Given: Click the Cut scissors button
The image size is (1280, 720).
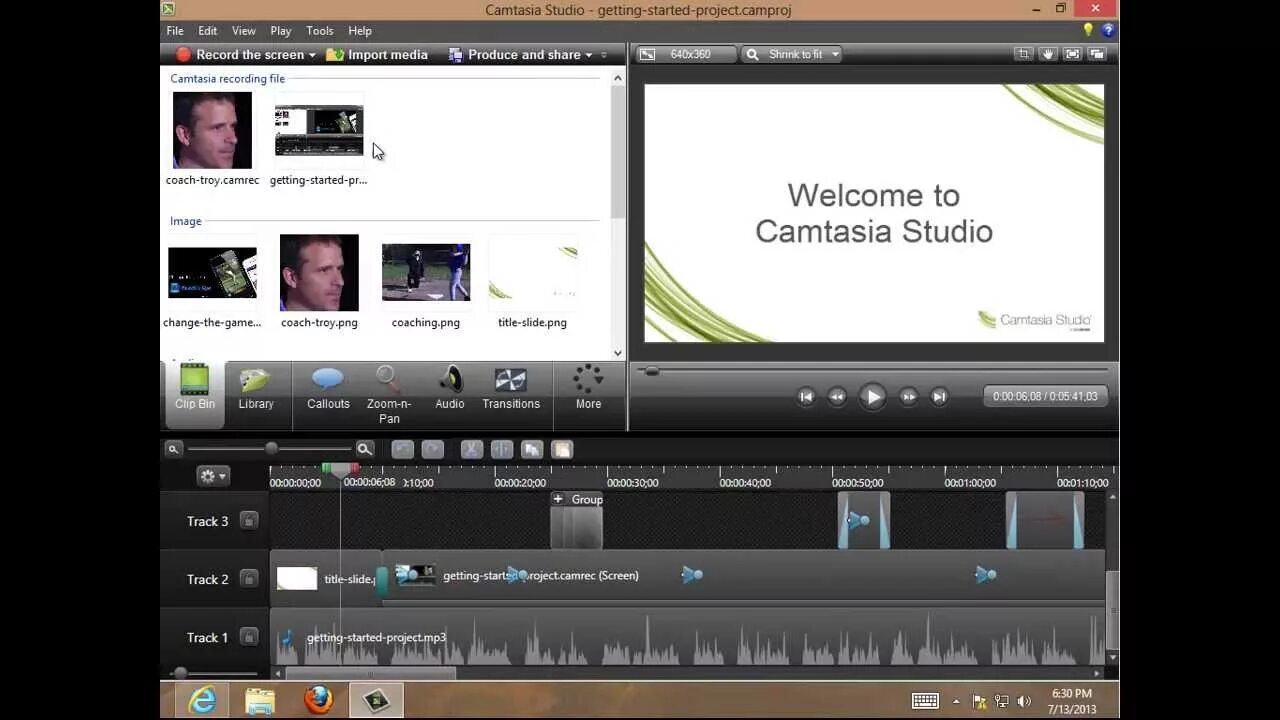Looking at the screenshot, I should pyautogui.click(x=472, y=450).
